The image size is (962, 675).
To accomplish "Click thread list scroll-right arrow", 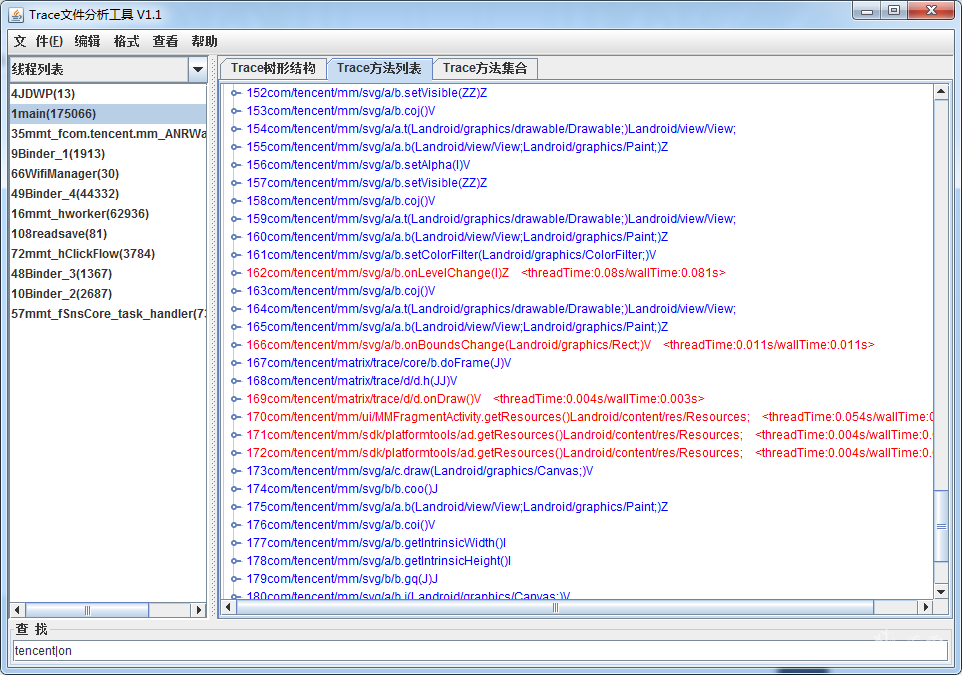I will point(198,610).
